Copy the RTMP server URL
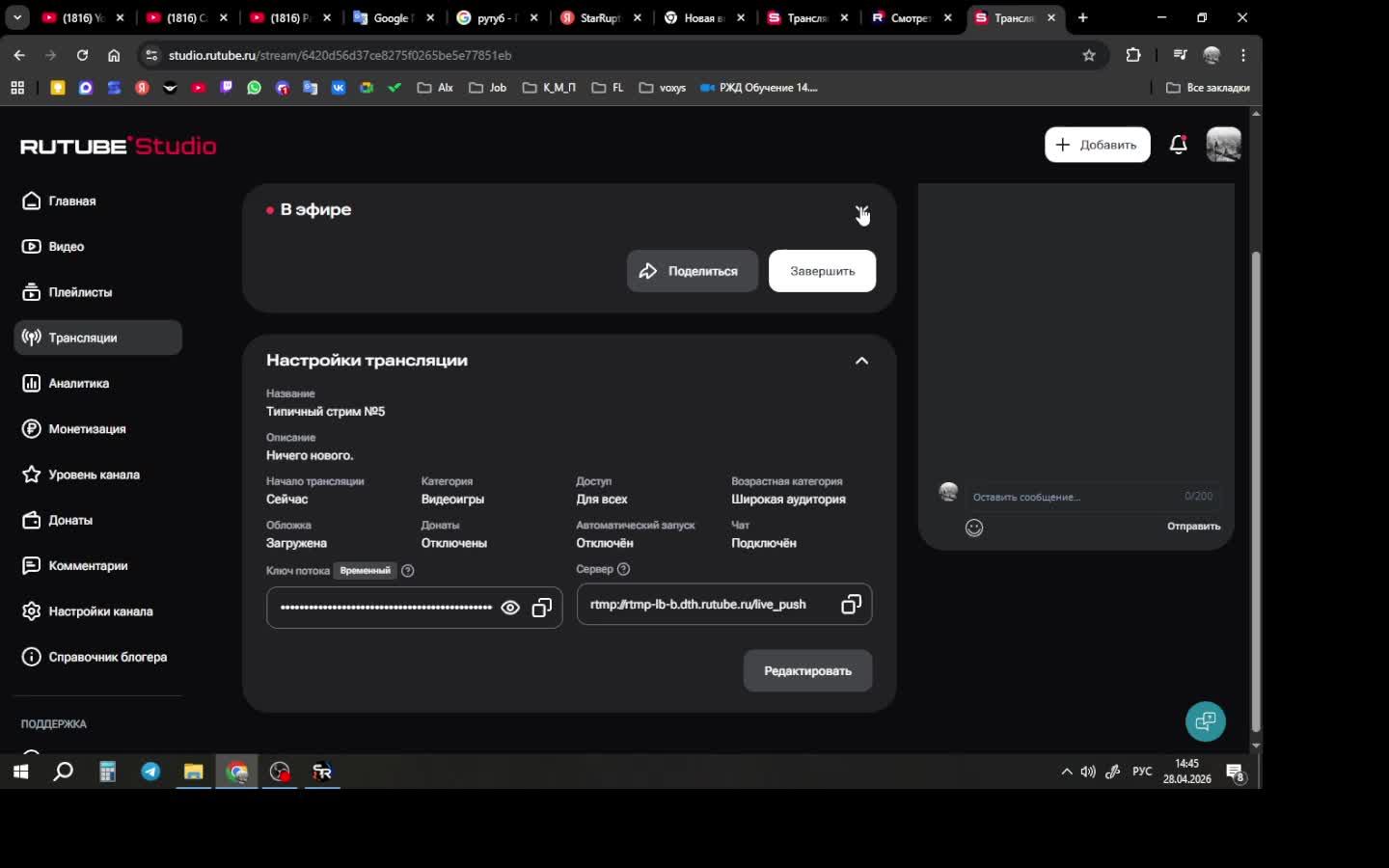 [x=851, y=605]
